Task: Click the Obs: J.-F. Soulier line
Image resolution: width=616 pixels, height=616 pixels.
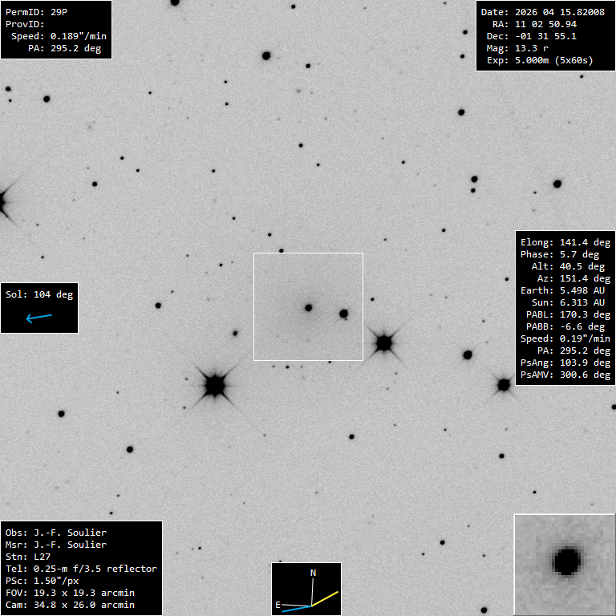Action: pyautogui.click(x=56, y=532)
